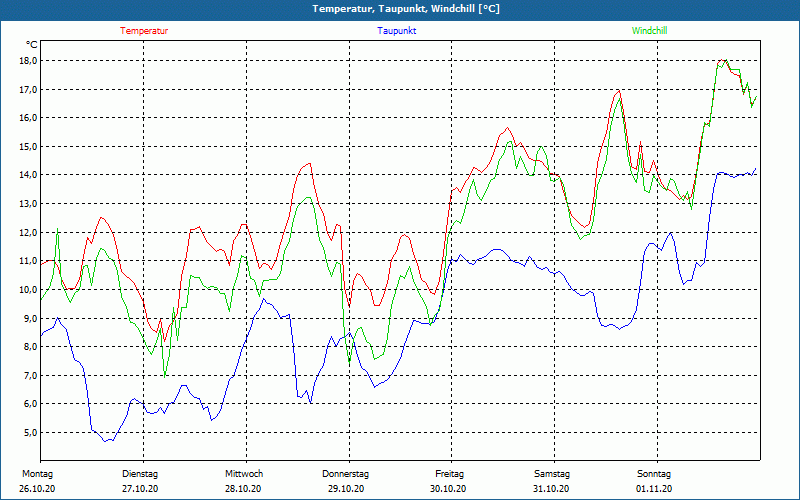
Task: Click the 16,0 y-axis tick label
Action: (28, 118)
